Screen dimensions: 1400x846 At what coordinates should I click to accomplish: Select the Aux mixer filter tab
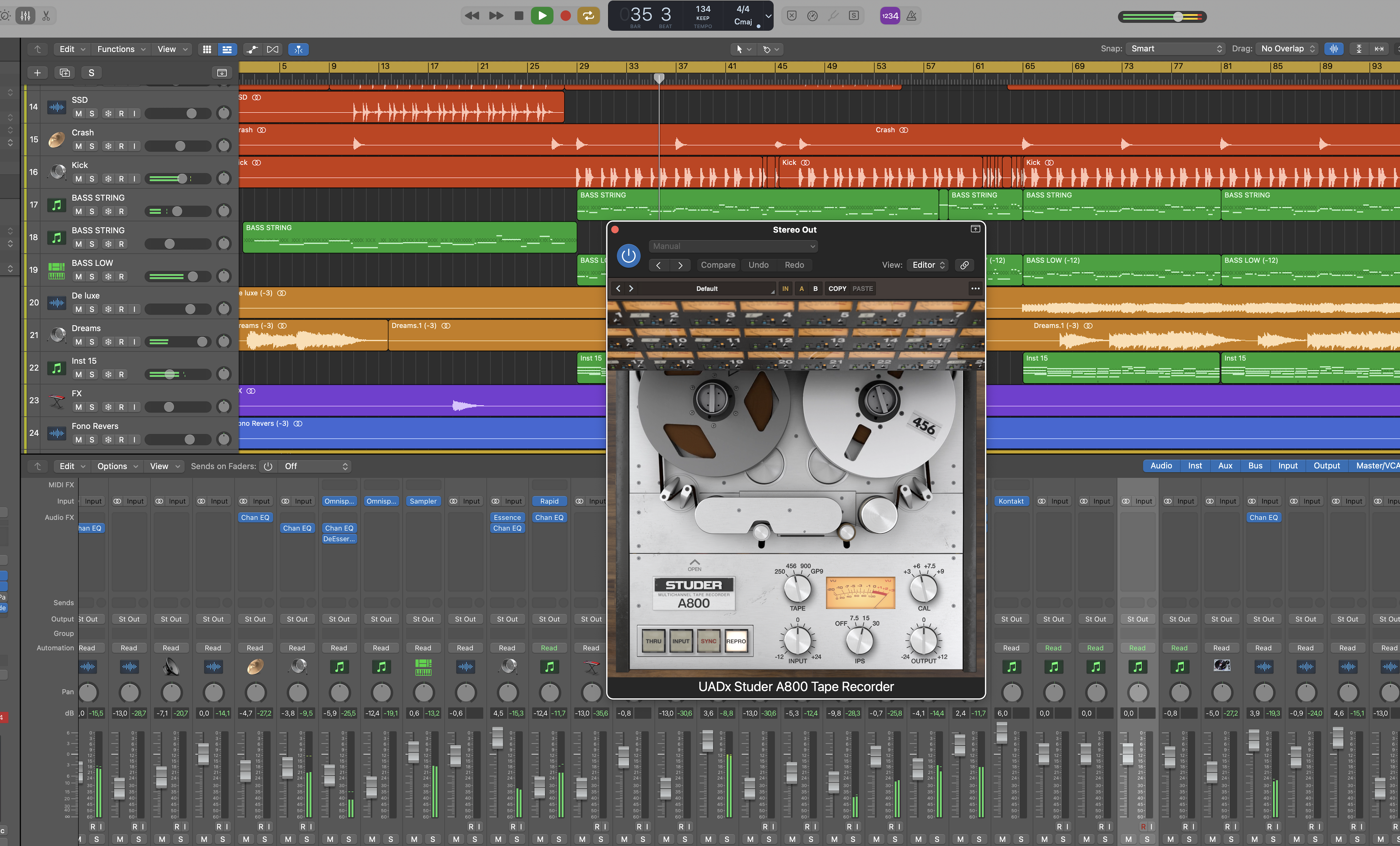point(1225,465)
